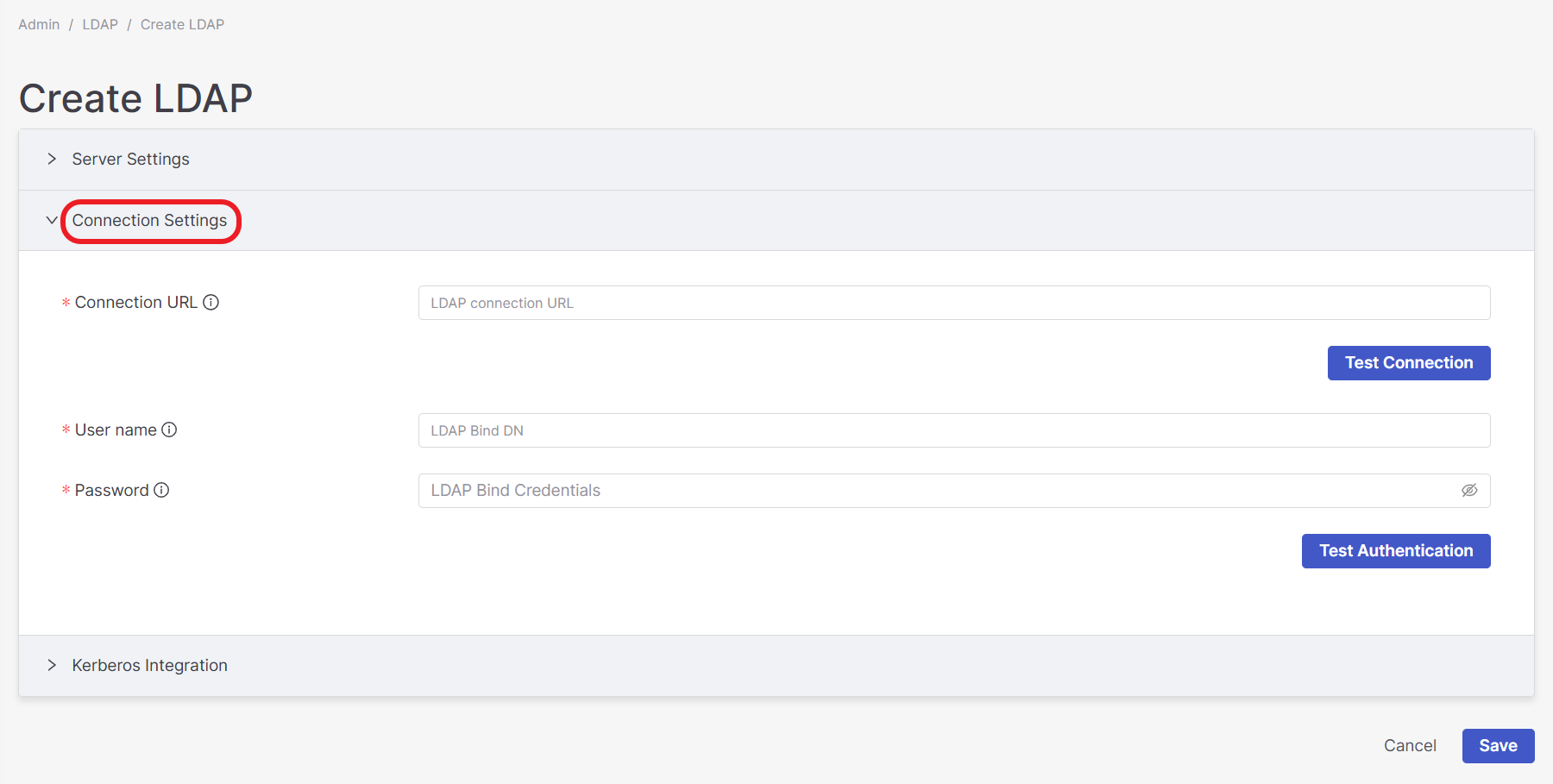Go to Admin breadcrumb
The width and height of the screenshot is (1553, 784).
[x=39, y=24]
